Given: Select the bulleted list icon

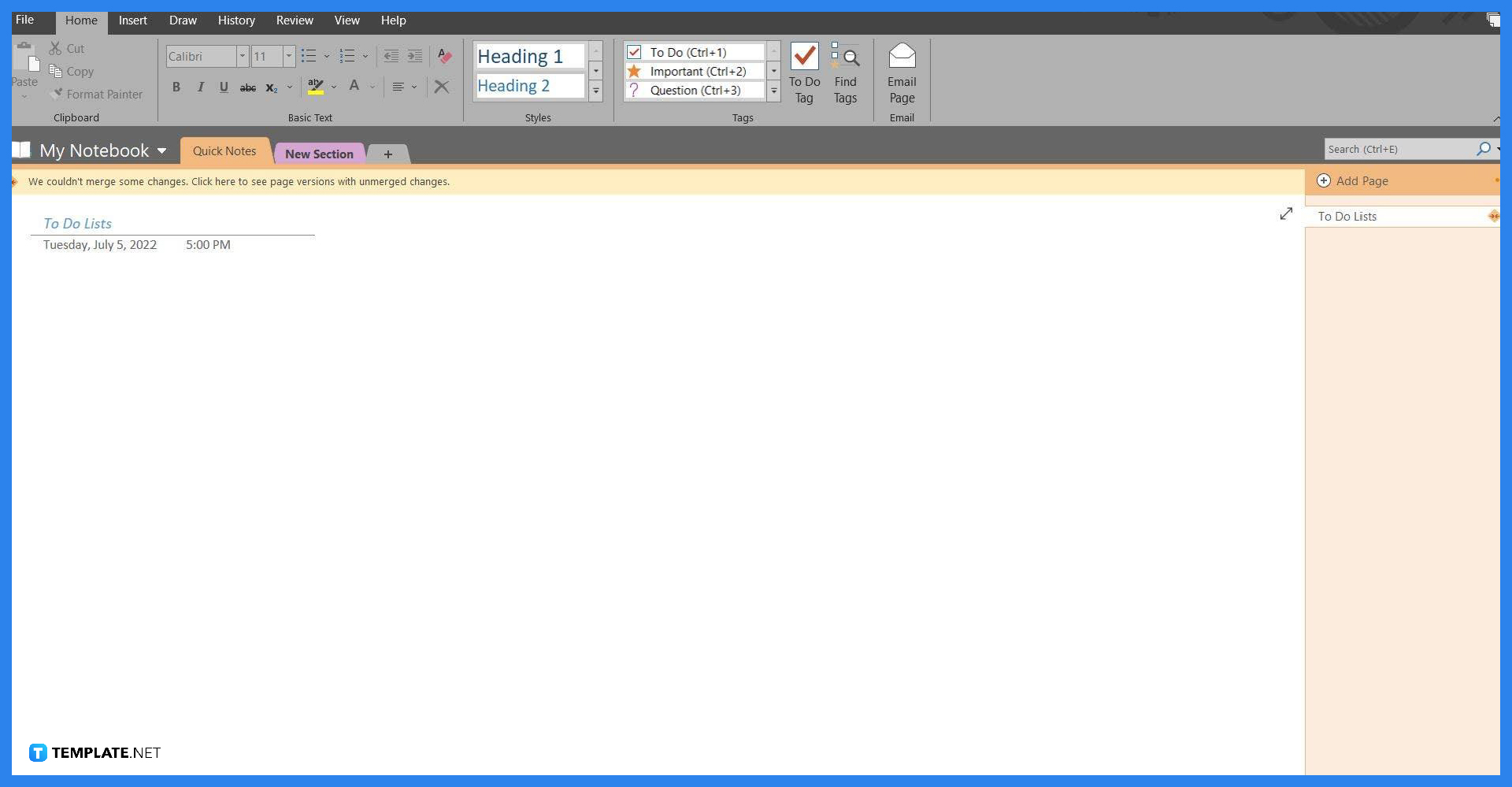Looking at the screenshot, I should pos(309,56).
